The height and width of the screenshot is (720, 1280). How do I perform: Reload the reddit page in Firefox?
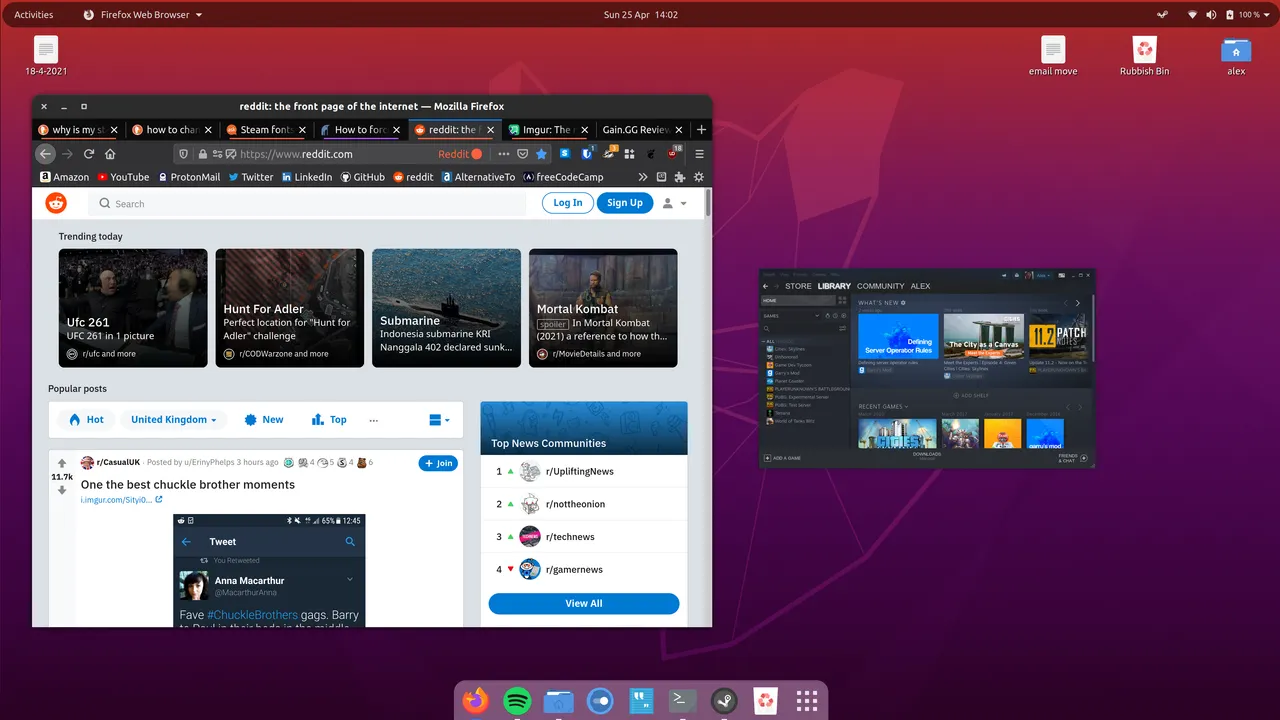(89, 154)
